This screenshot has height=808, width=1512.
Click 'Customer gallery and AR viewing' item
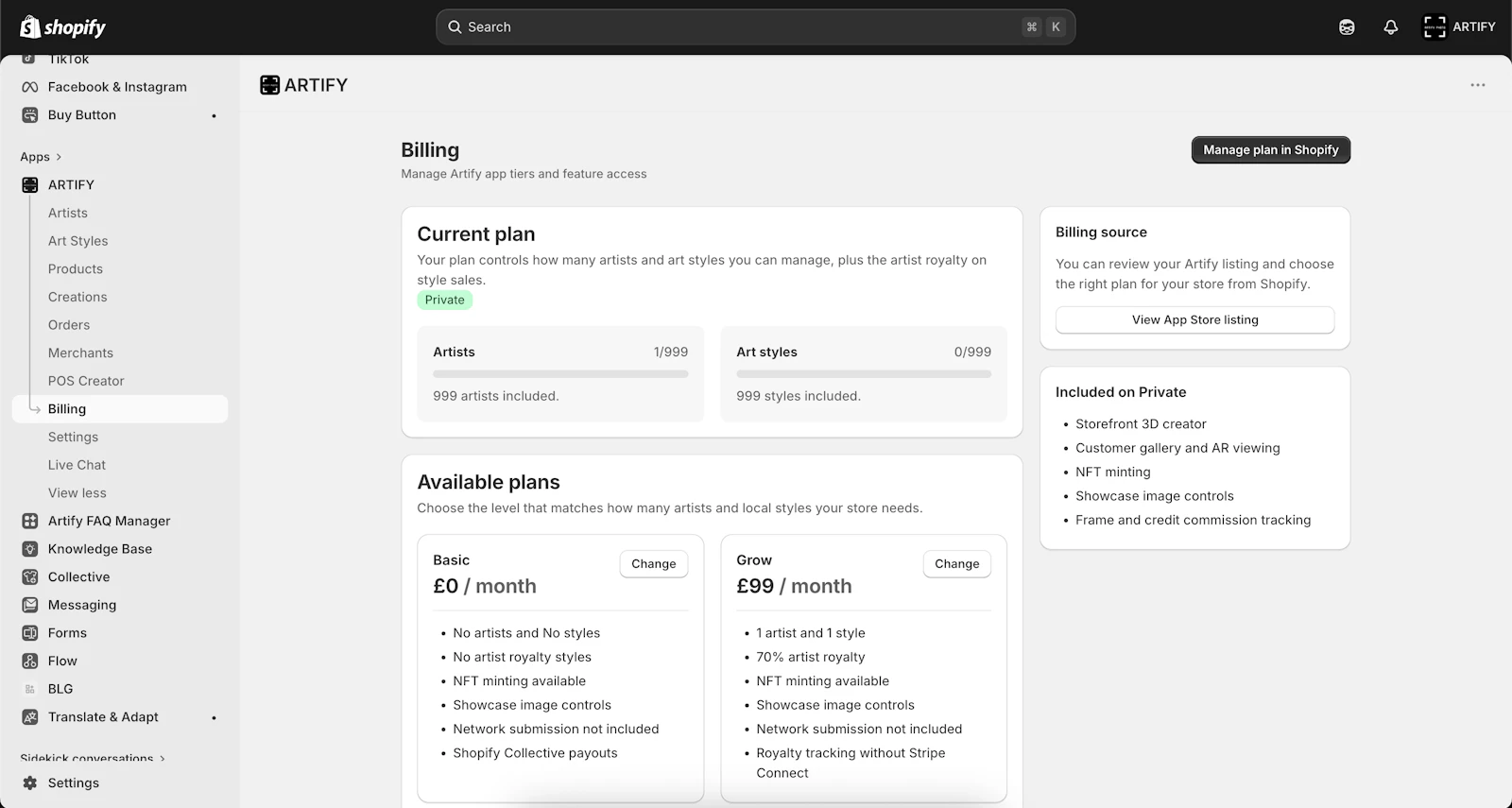point(1177,449)
